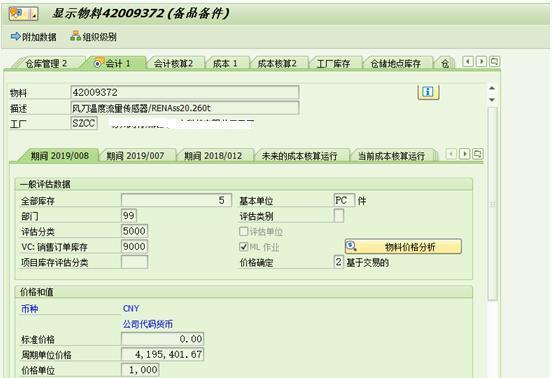Click the 币种 label link
This screenshot has width=552, height=378.
pyautogui.click(x=30, y=309)
